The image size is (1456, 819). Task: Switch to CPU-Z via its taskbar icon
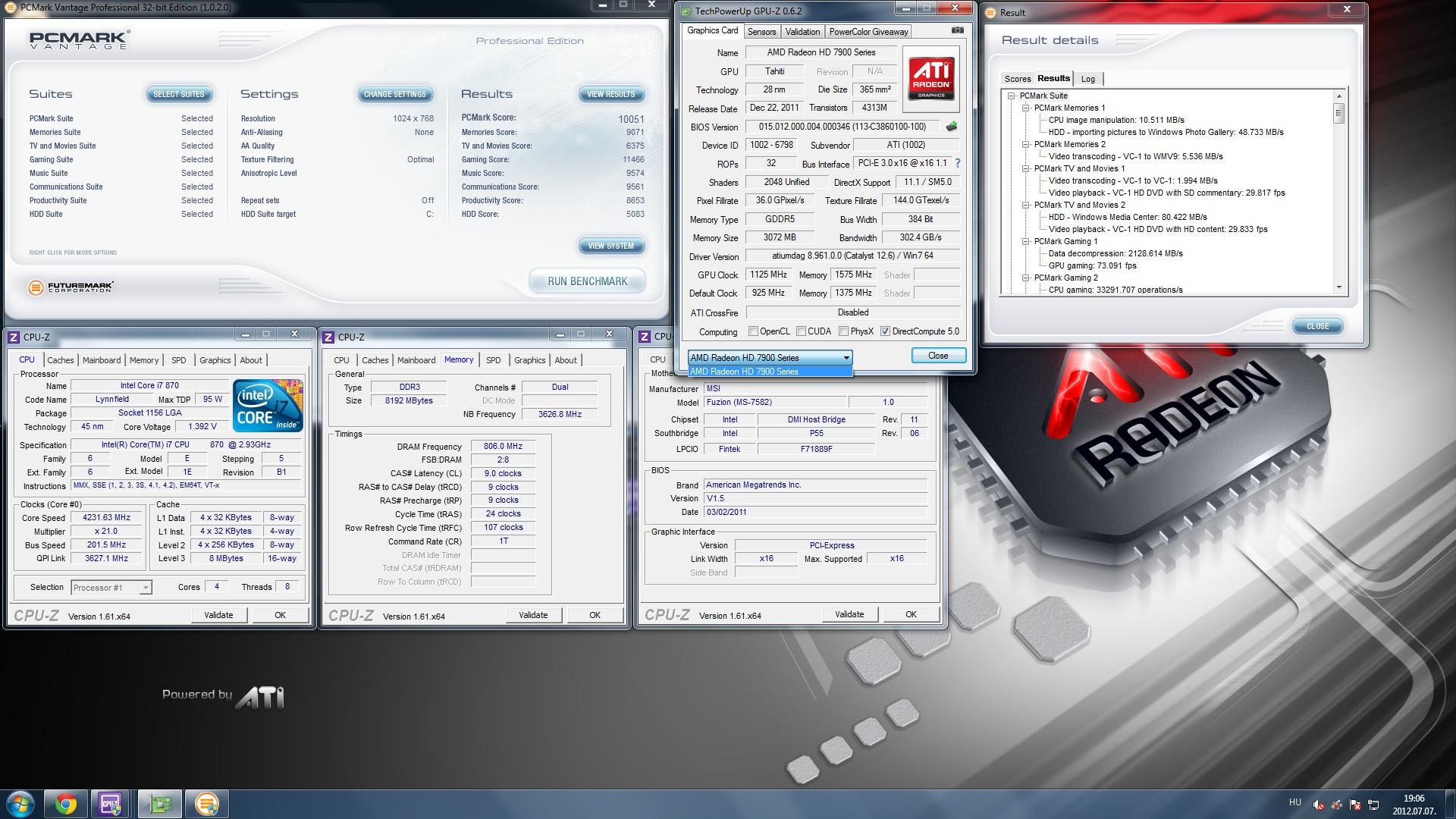point(110,804)
